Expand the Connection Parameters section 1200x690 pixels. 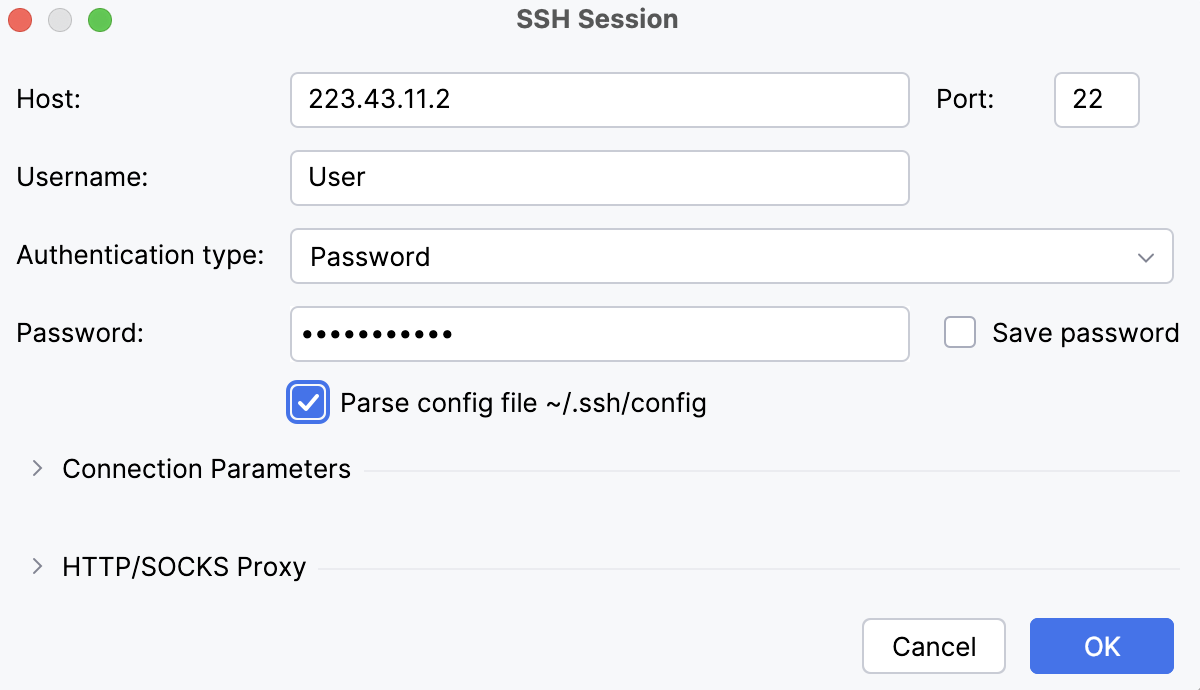206,468
